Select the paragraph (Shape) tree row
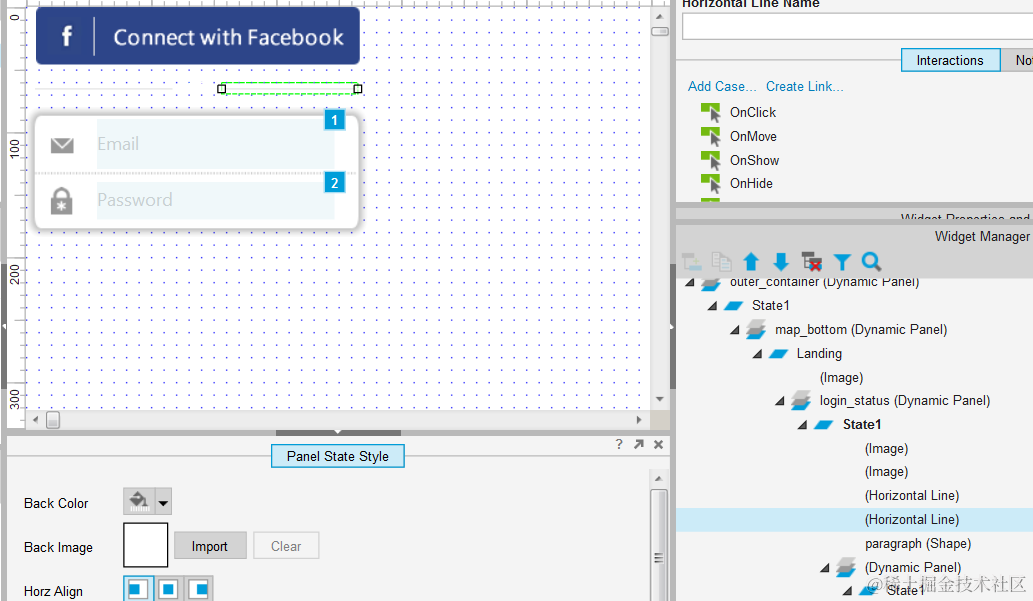This screenshot has height=601, width=1033. pos(918,544)
